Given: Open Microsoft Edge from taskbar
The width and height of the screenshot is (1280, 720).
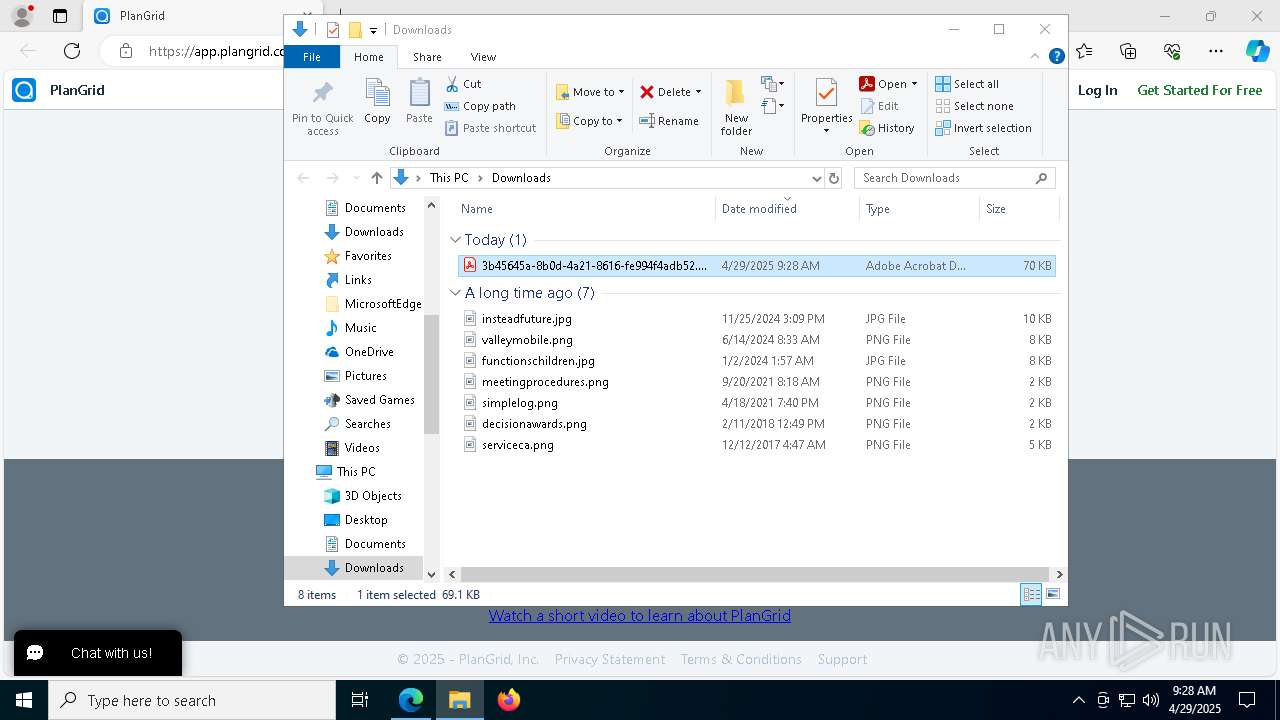Looking at the screenshot, I should (411, 700).
